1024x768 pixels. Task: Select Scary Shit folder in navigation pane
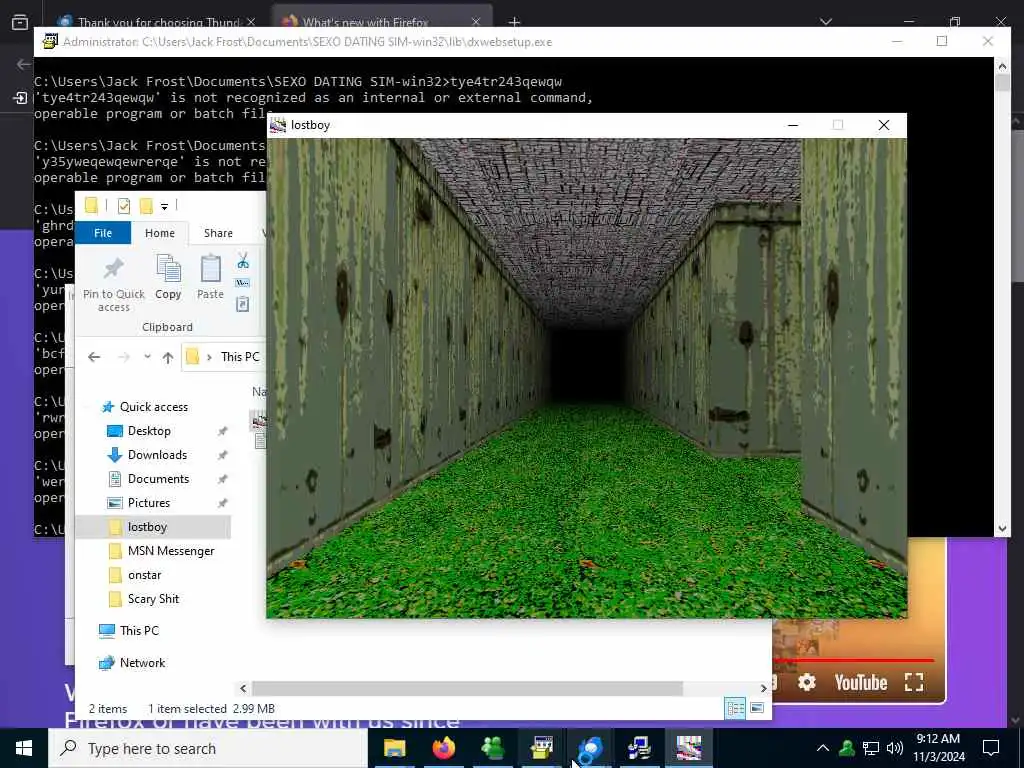click(x=153, y=599)
